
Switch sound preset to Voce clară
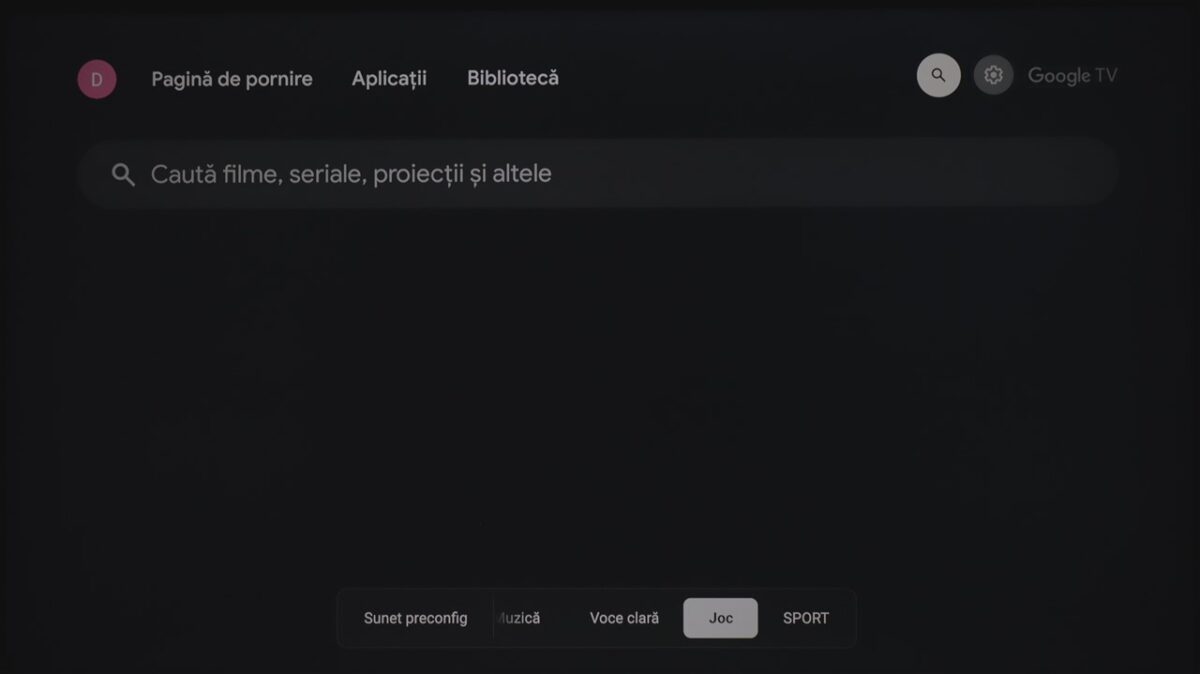[624, 618]
